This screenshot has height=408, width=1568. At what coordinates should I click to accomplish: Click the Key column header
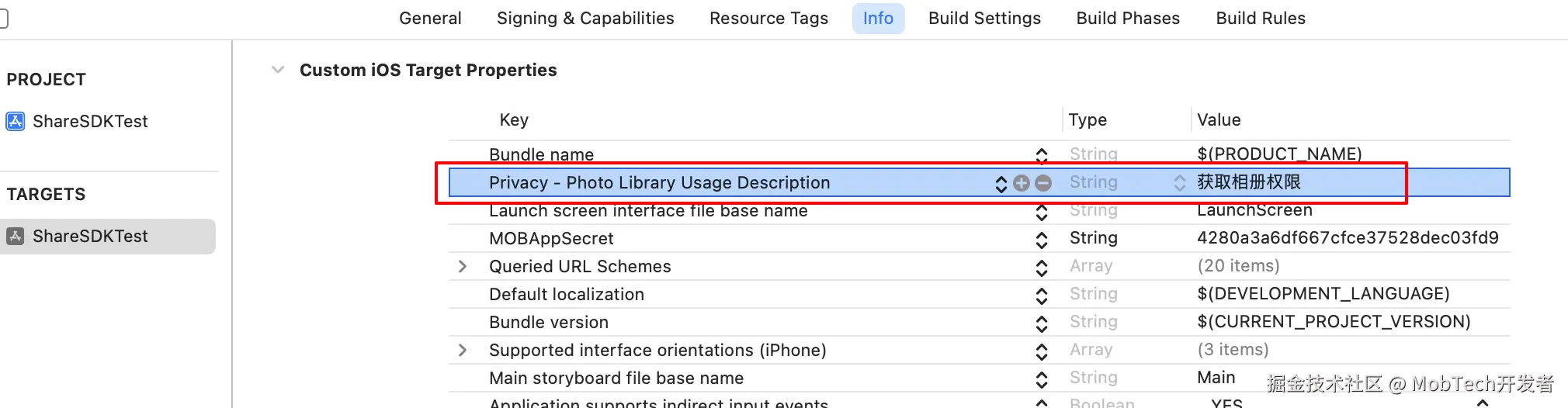coord(514,119)
